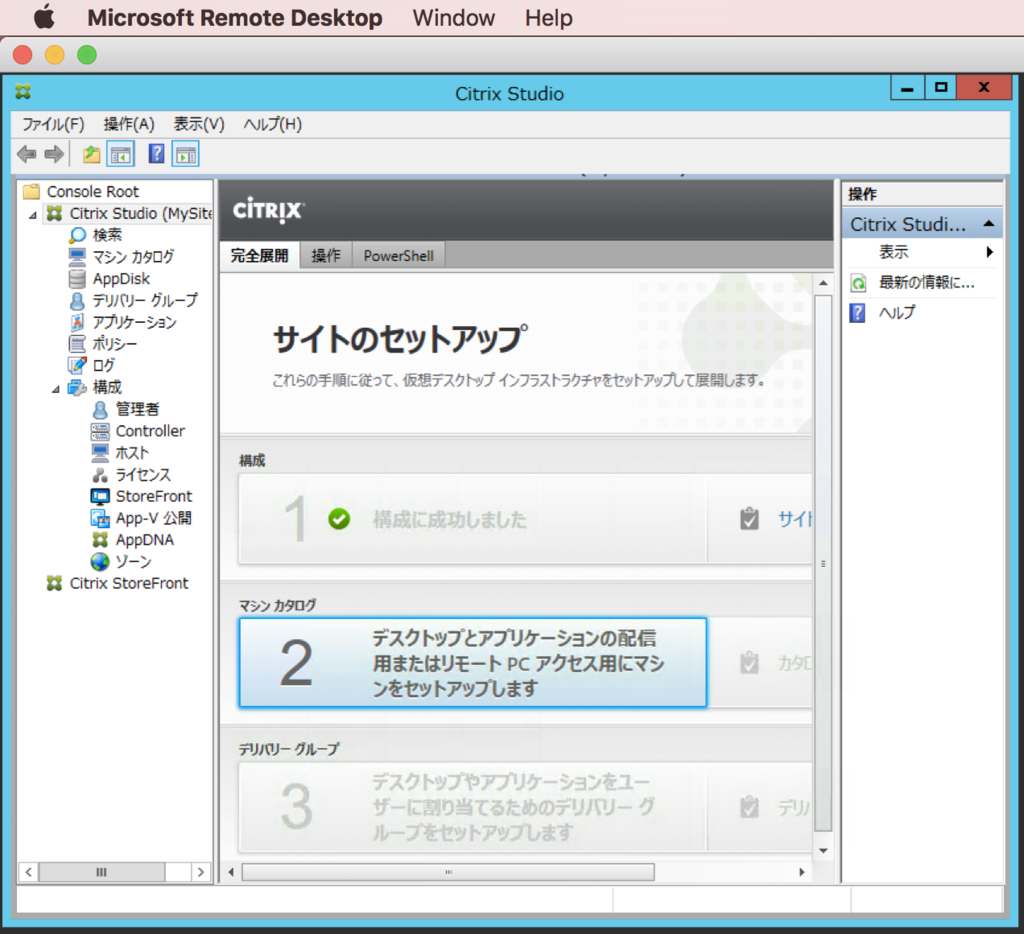
Task: Click the content scroll left arrow
Action: (231, 872)
